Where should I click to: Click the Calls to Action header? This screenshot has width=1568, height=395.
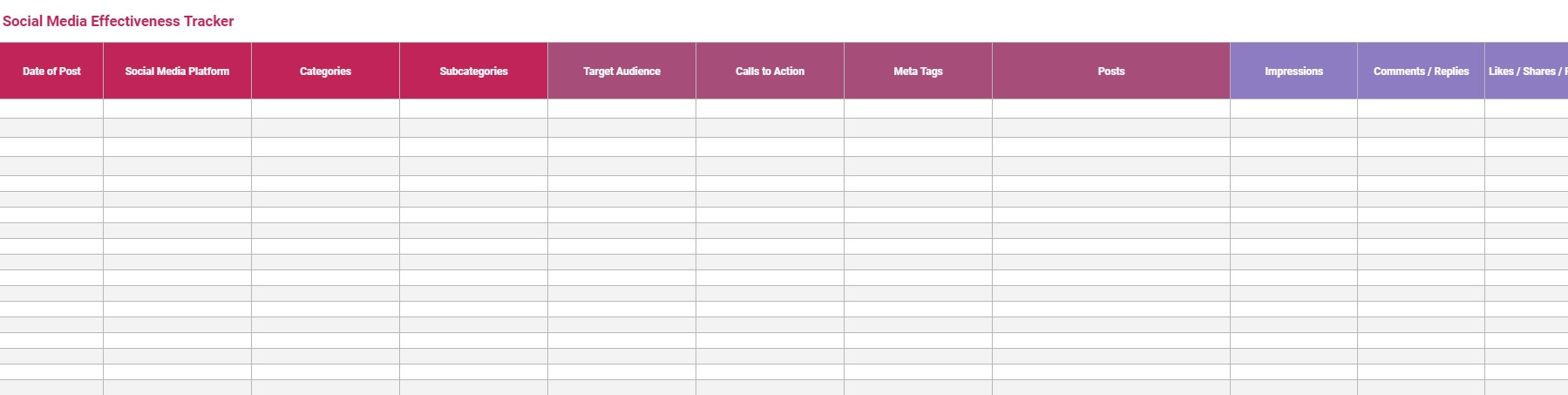point(770,71)
